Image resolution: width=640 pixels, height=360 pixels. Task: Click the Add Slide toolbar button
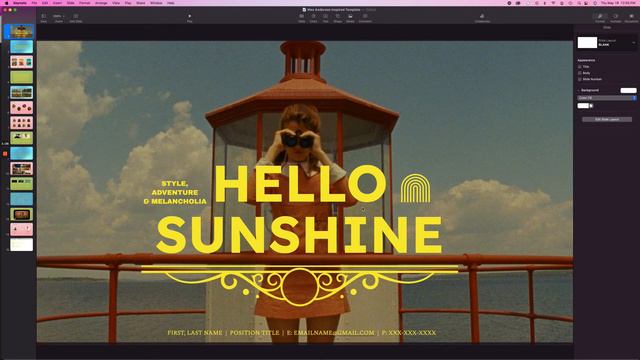coord(76,18)
